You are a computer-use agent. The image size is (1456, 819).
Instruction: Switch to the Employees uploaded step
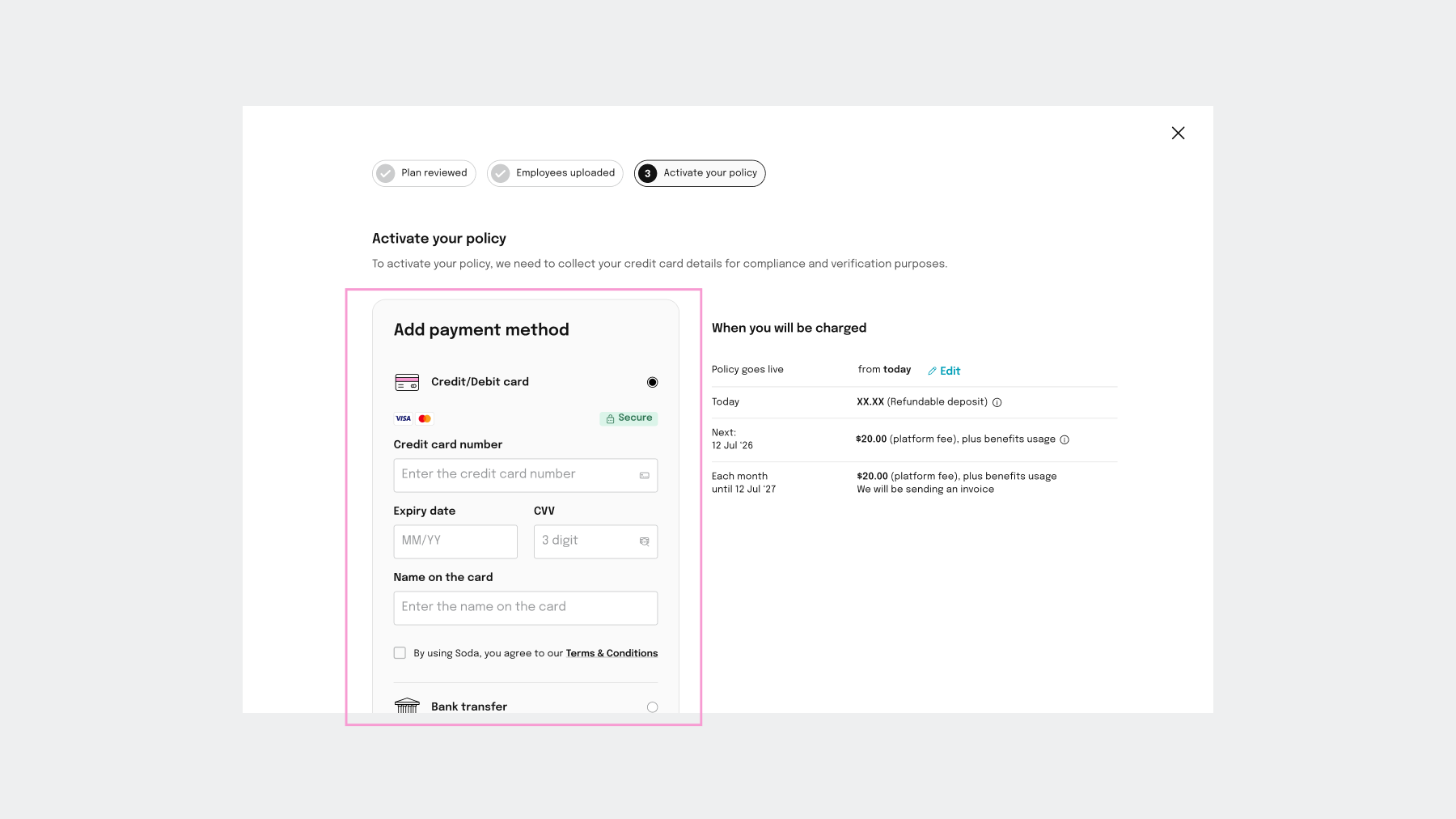tap(554, 172)
